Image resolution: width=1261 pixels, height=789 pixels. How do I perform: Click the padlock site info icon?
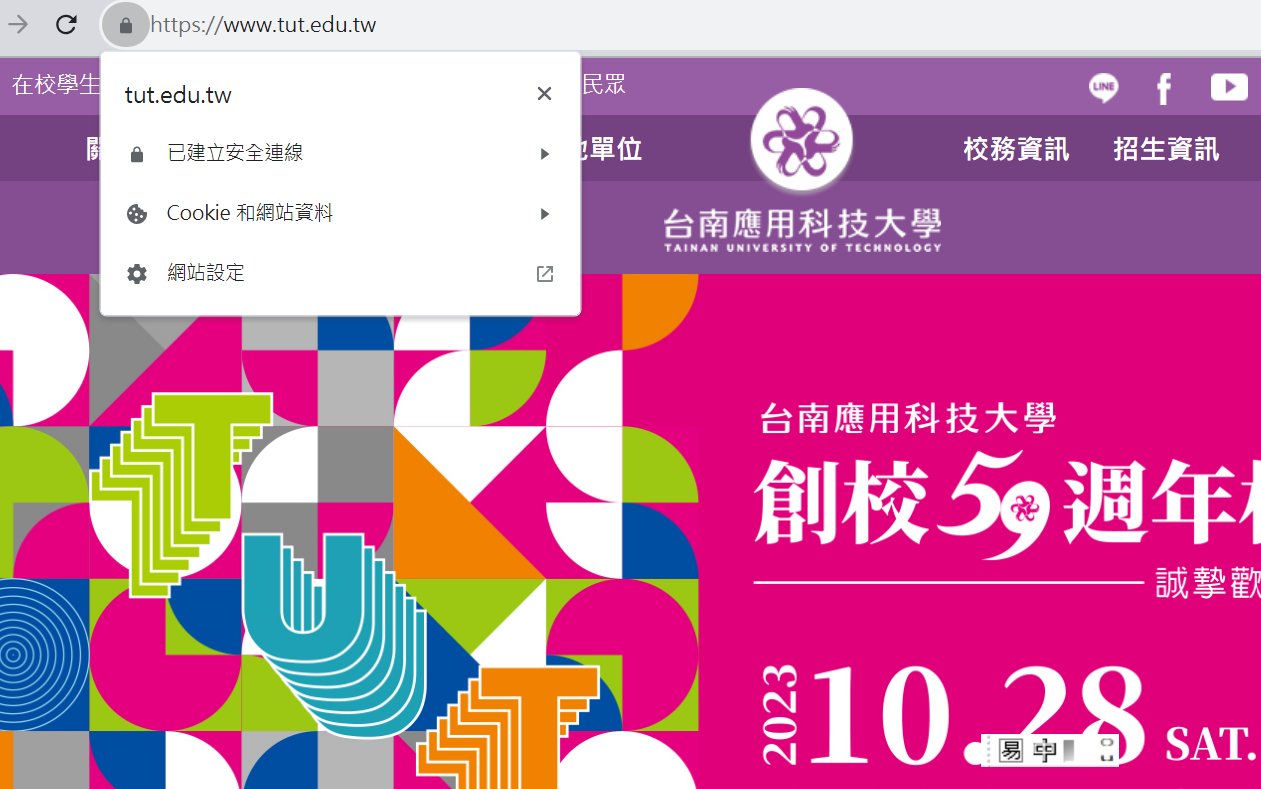[x=125, y=25]
